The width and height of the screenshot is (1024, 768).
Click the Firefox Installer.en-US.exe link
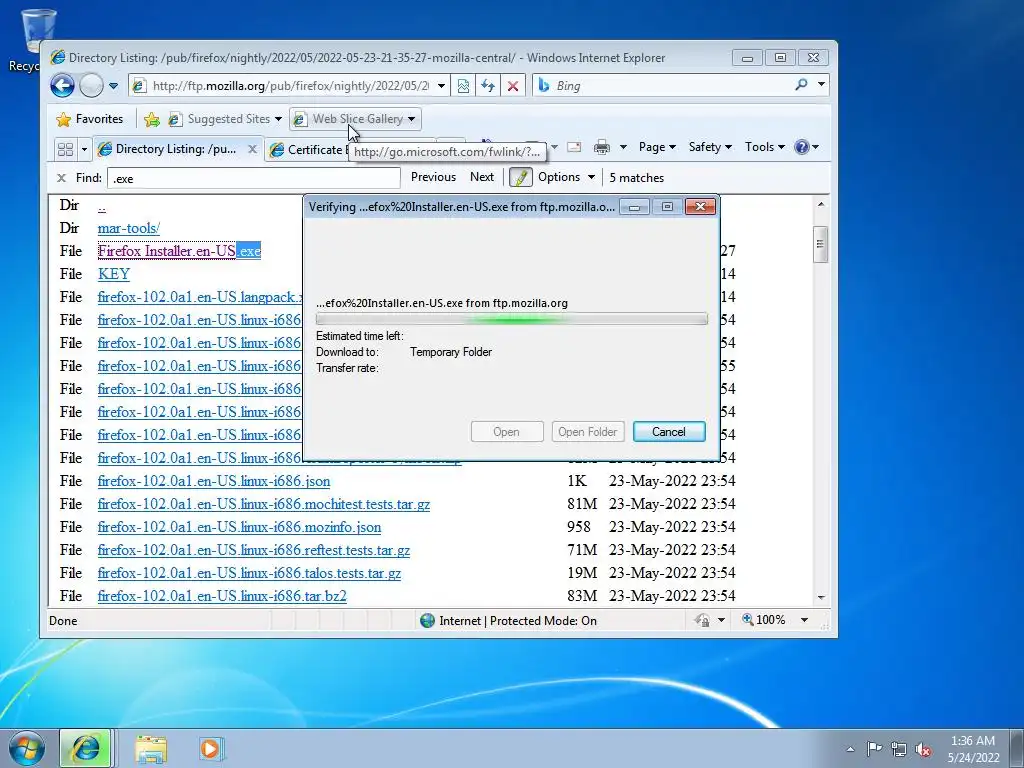pyautogui.click(x=179, y=251)
